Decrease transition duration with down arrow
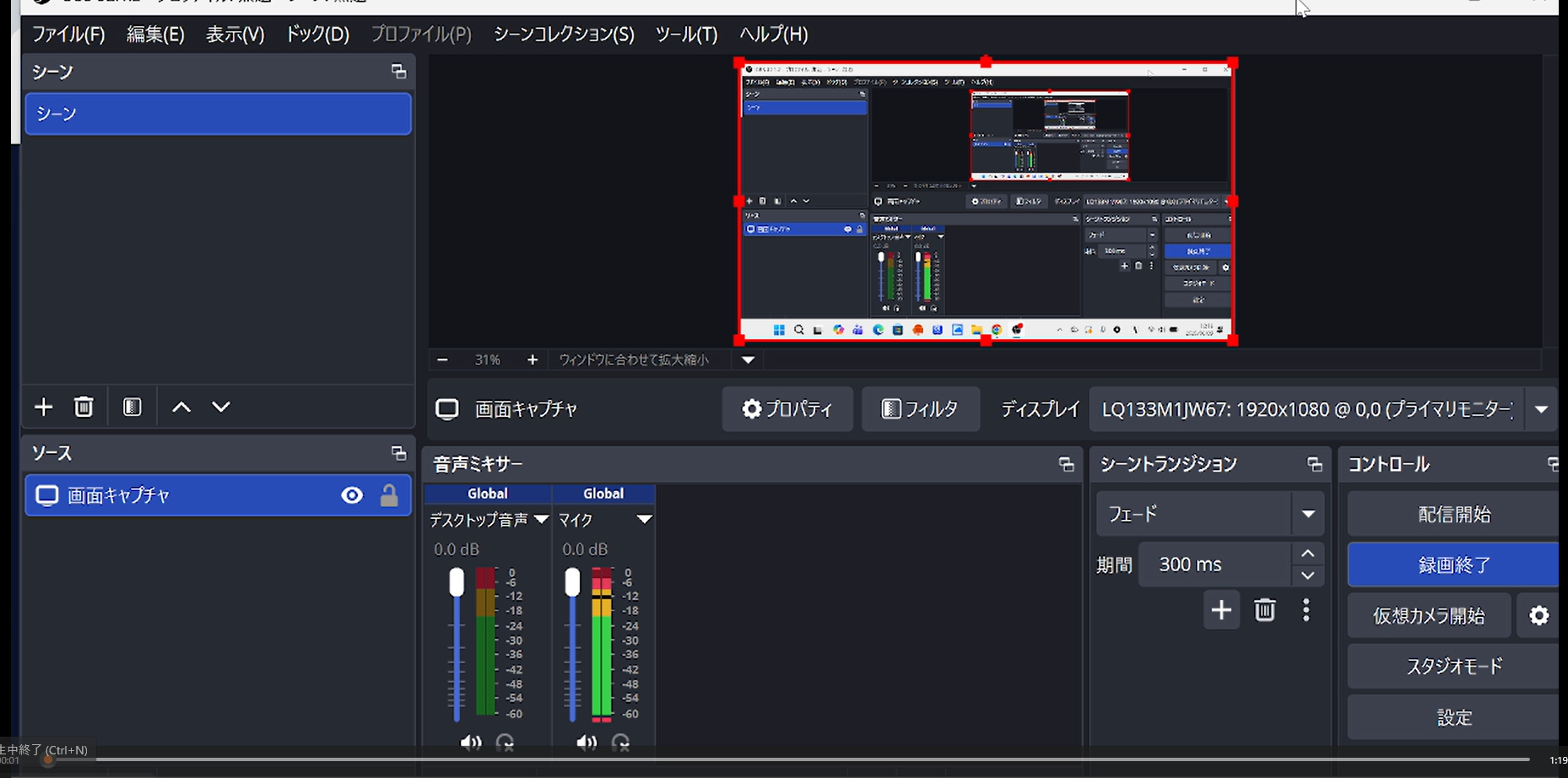The height and width of the screenshot is (778, 1568). pos(1308,575)
